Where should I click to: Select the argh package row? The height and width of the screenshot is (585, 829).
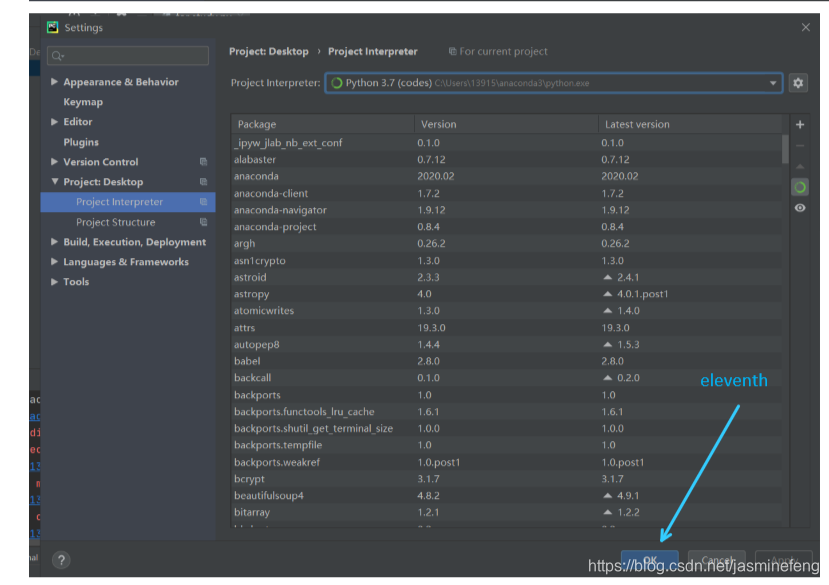pyautogui.click(x=506, y=244)
